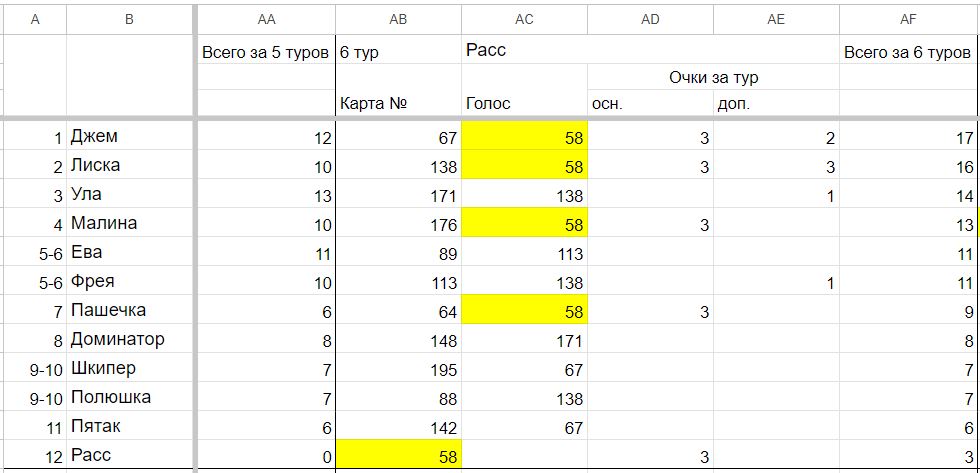Click the vote value 171 in Доминатор row

(524, 339)
